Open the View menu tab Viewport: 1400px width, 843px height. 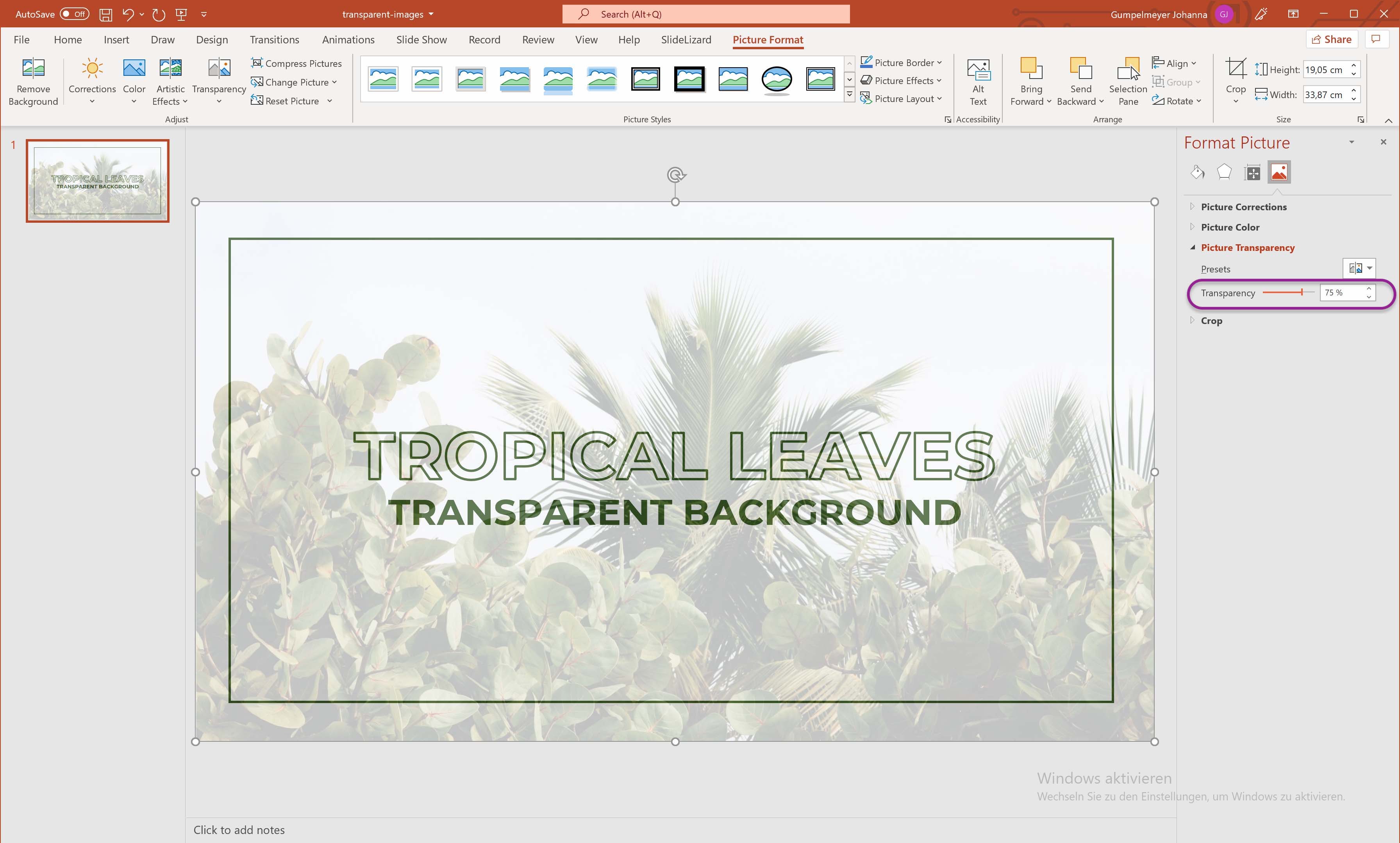point(585,39)
